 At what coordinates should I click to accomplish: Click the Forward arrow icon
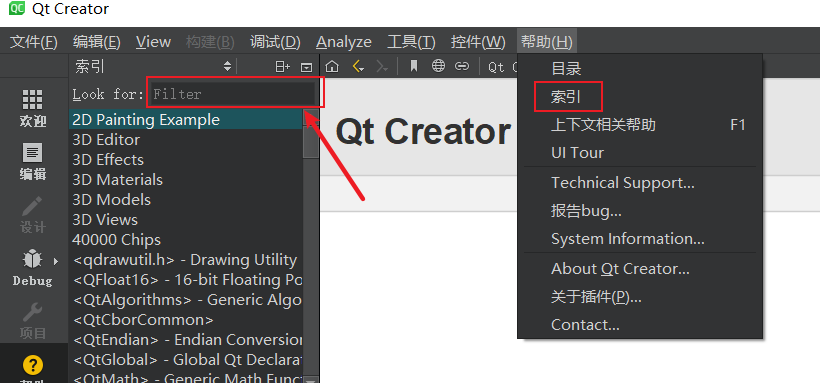pos(383,66)
